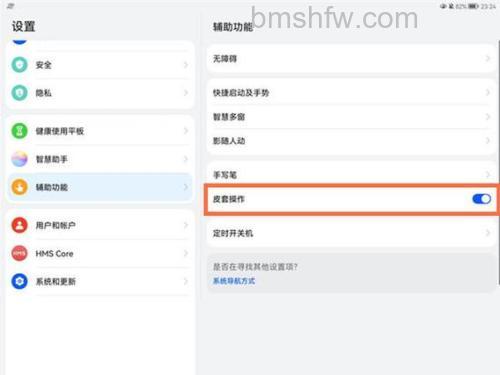The height and width of the screenshot is (375, 500).
Task: Tap the 智慧助手 gradient orb icon
Action: pyautogui.click(x=20, y=159)
